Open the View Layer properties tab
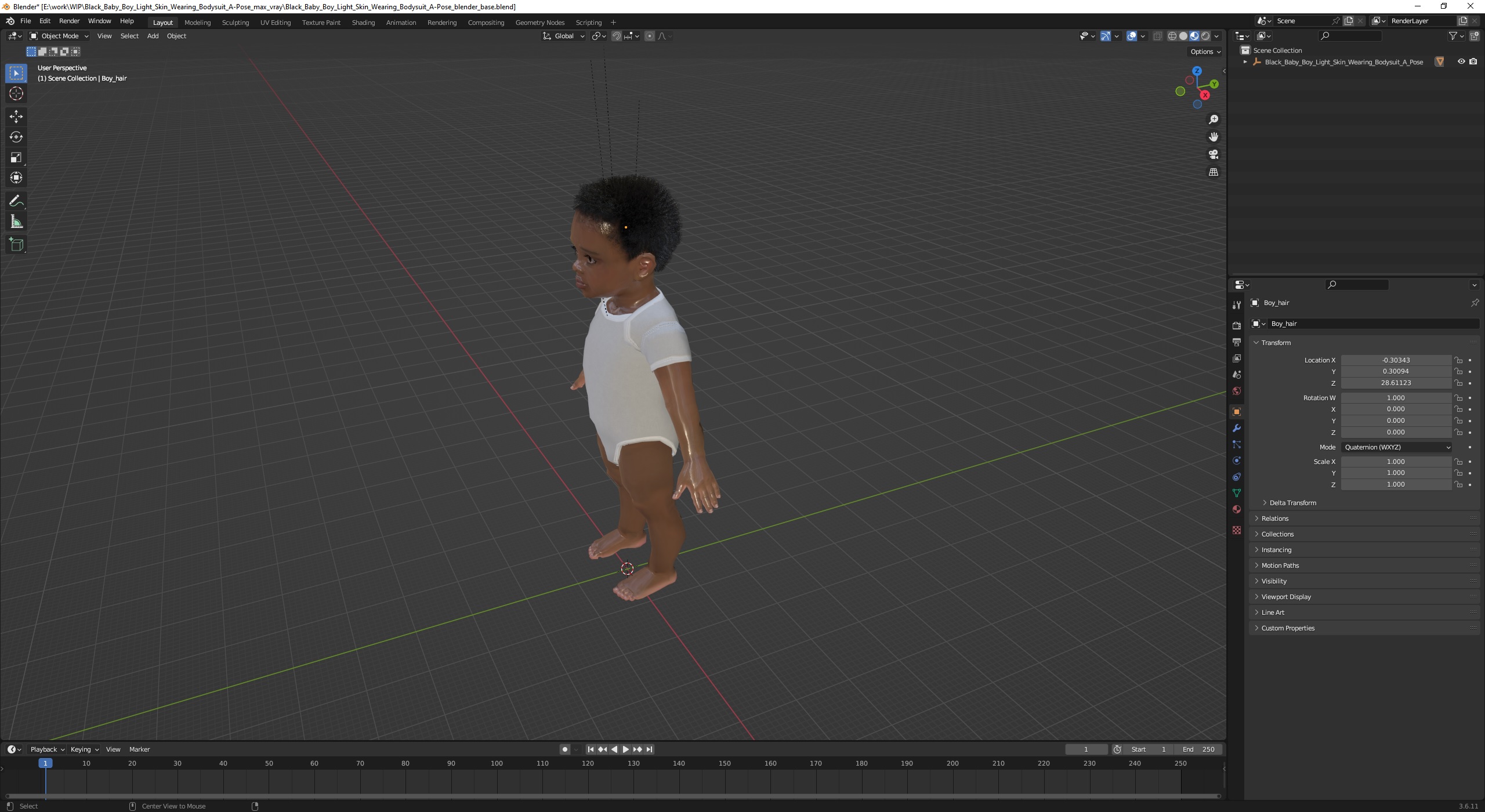This screenshot has height=812, width=1485. pyautogui.click(x=1237, y=358)
